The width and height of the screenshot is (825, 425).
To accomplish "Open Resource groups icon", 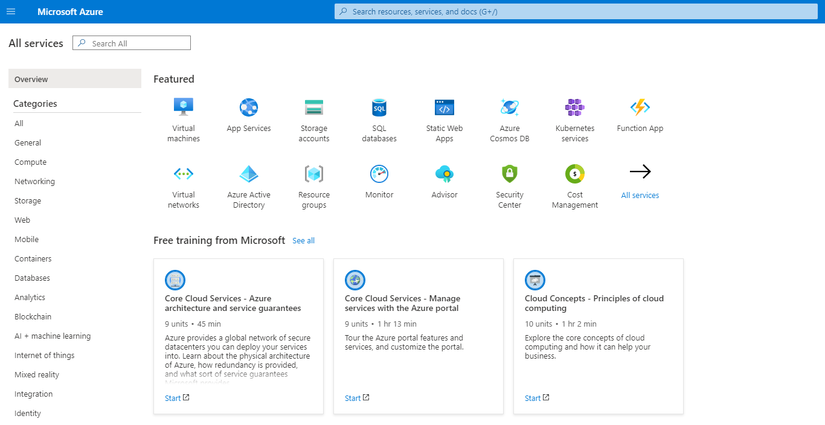I will (314, 174).
